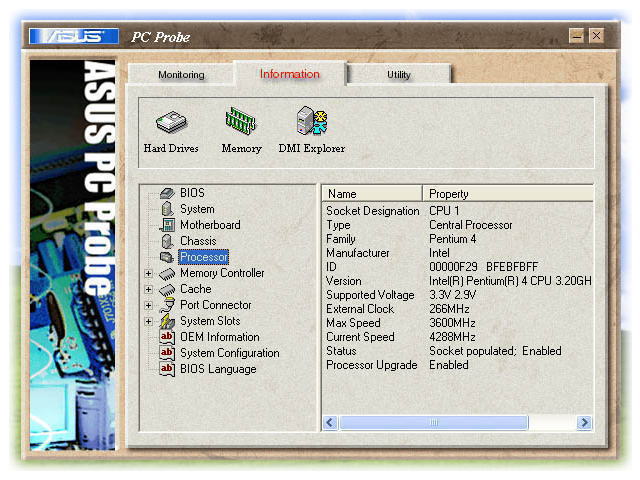The height and width of the screenshot is (480, 640).
Task: Select the highlighted Processor item
Action: (x=203, y=257)
